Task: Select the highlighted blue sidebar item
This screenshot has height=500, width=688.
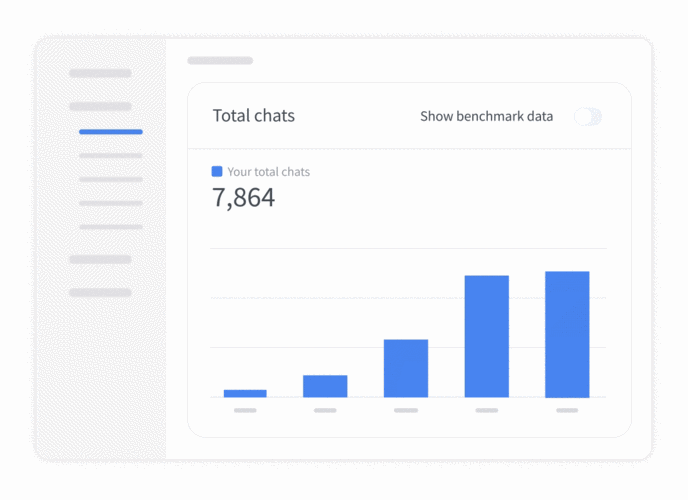Action: point(111,132)
